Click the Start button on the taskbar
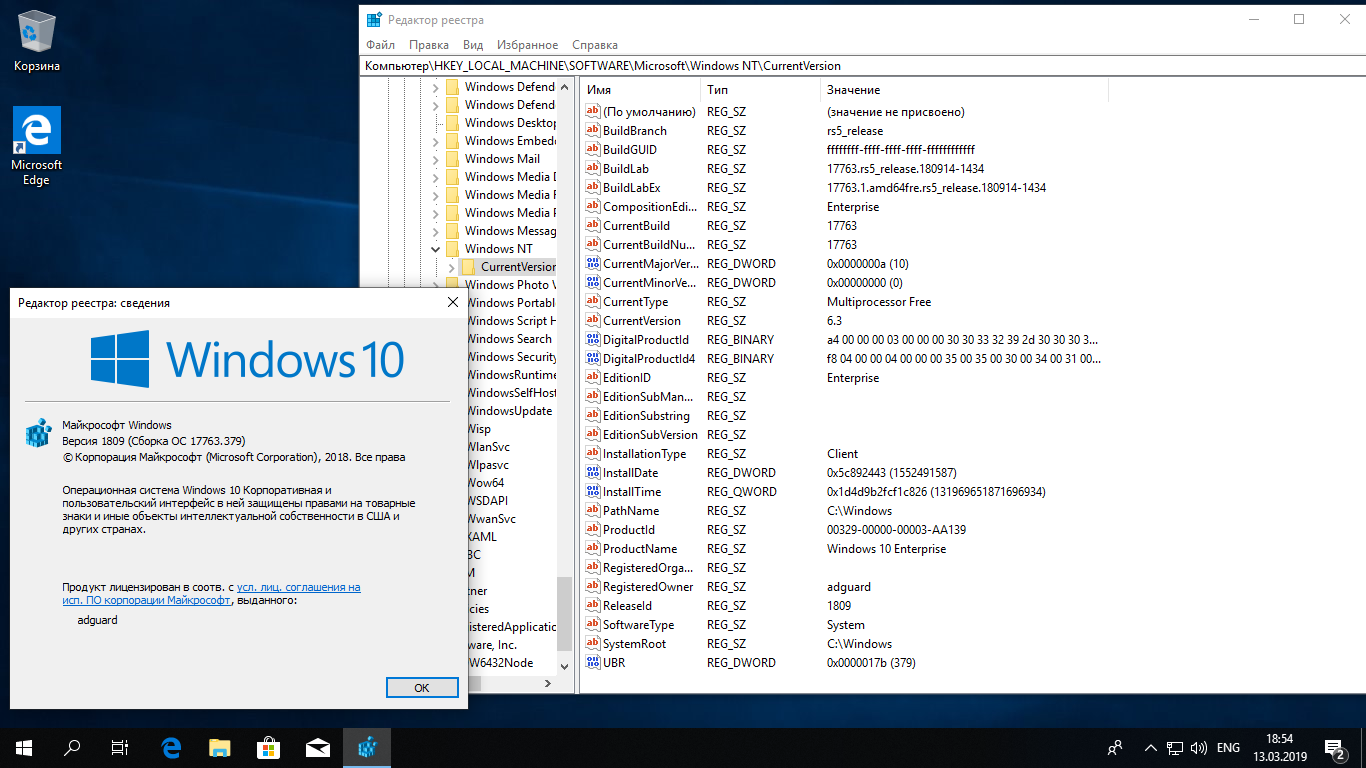The image size is (1366, 768). [x=24, y=747]
